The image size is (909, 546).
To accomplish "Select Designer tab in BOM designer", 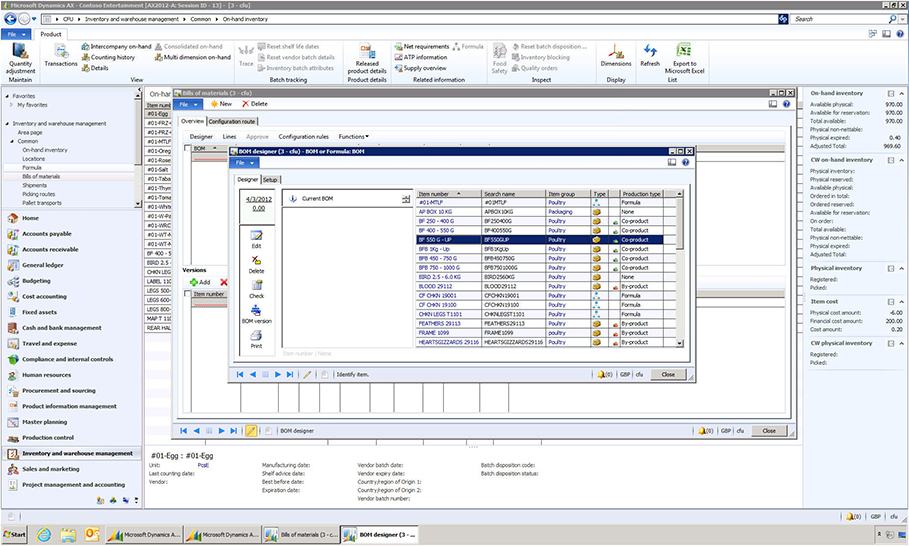I will 248,180.
